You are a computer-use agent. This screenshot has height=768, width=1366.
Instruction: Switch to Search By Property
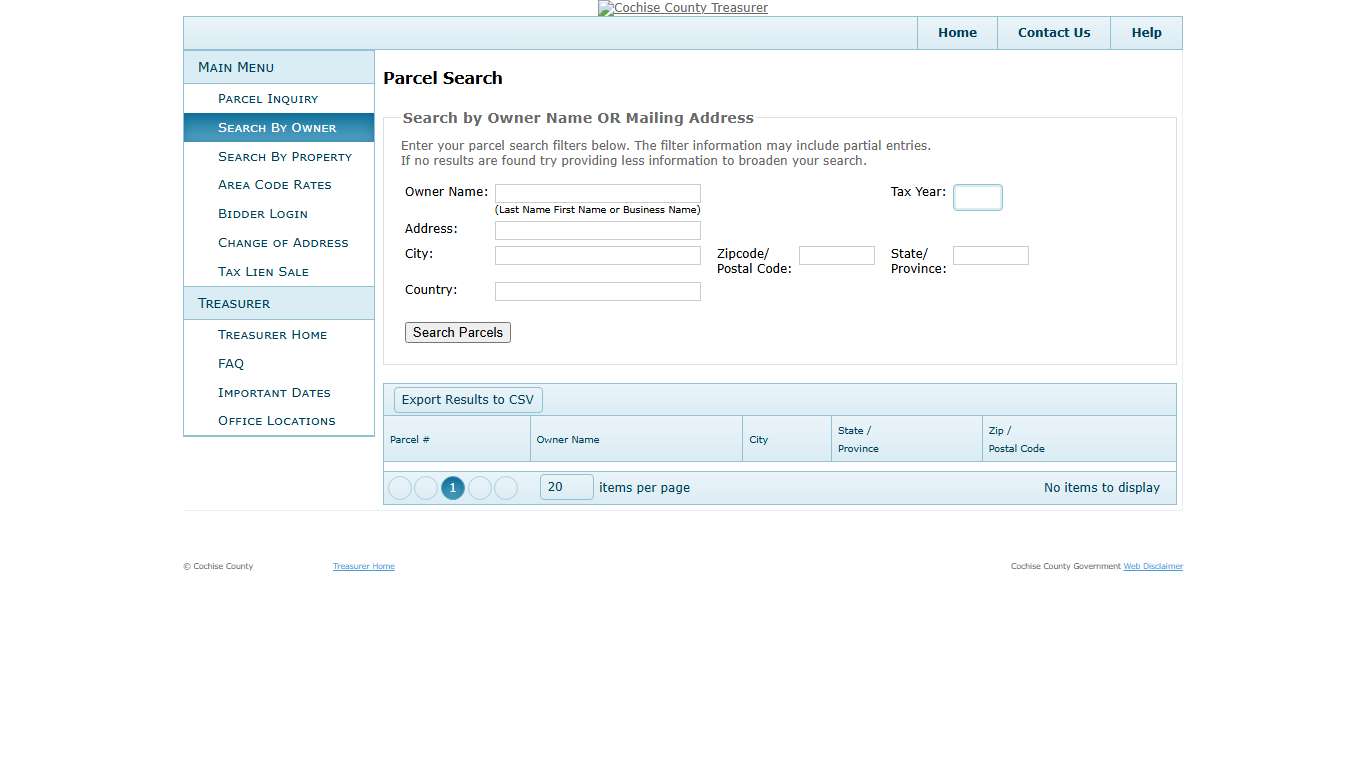coord(285,156)
